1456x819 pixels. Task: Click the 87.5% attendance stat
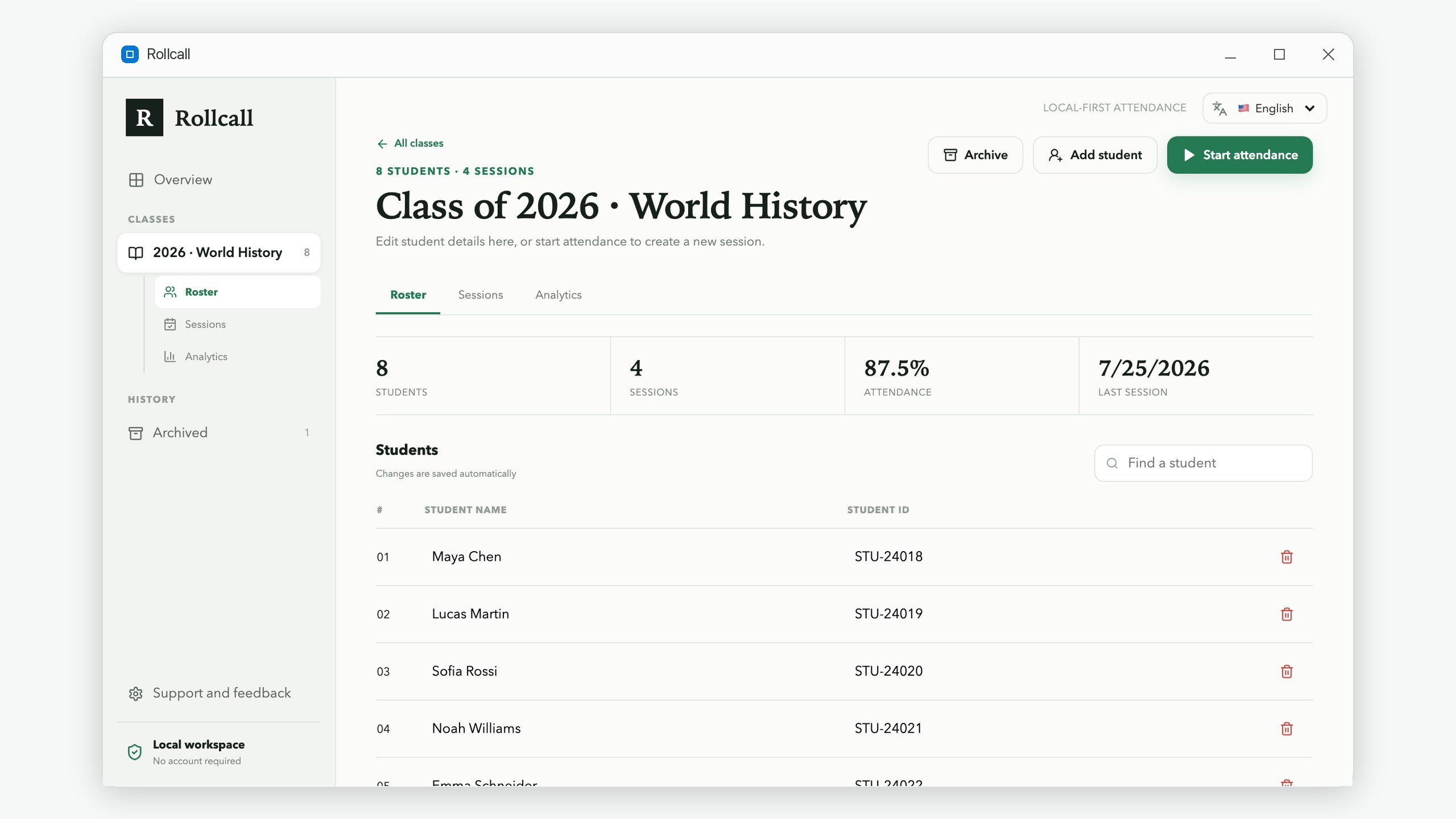(x=896, y=369)
